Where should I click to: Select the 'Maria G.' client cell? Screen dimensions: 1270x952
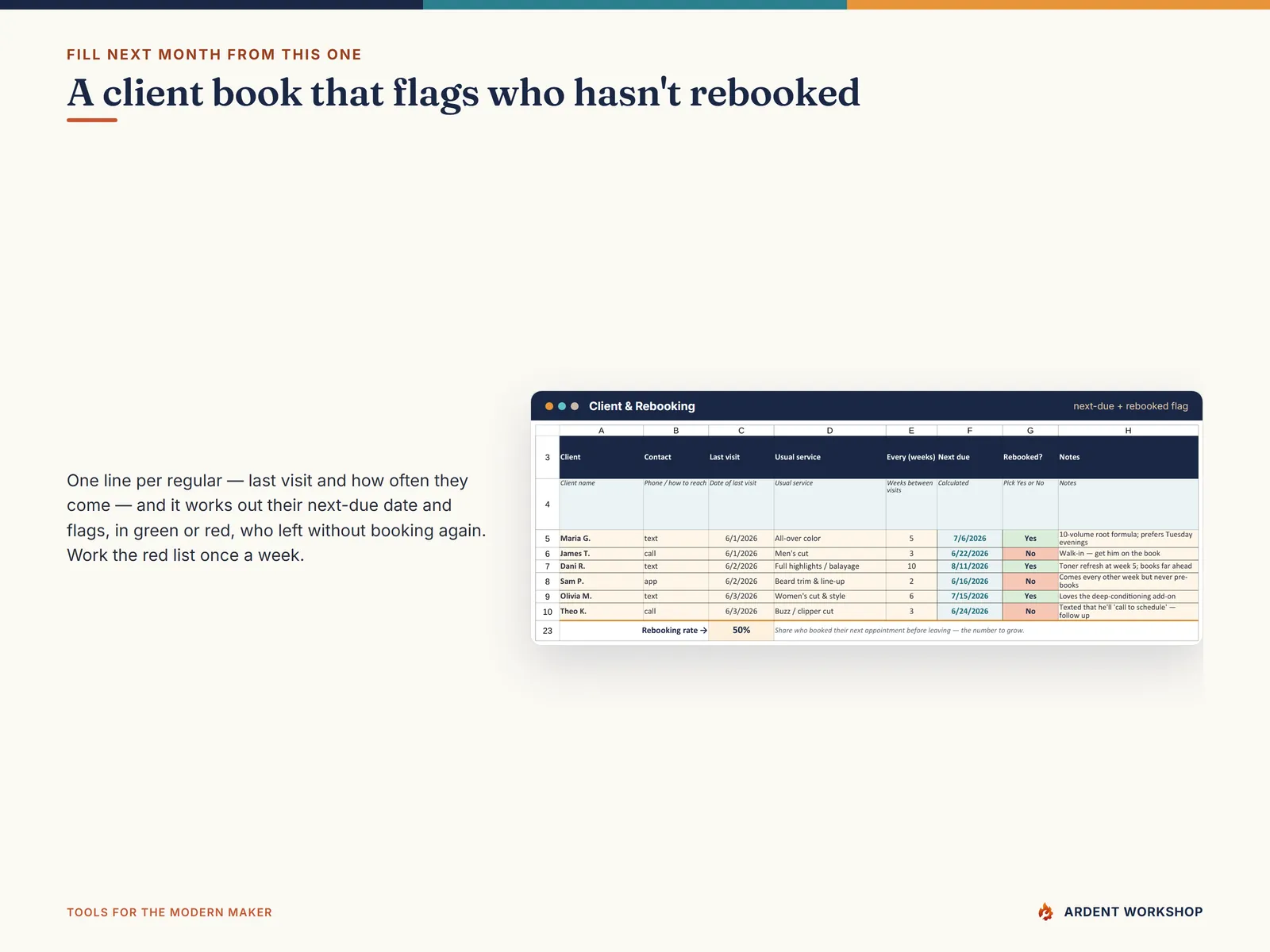(601, 539)
